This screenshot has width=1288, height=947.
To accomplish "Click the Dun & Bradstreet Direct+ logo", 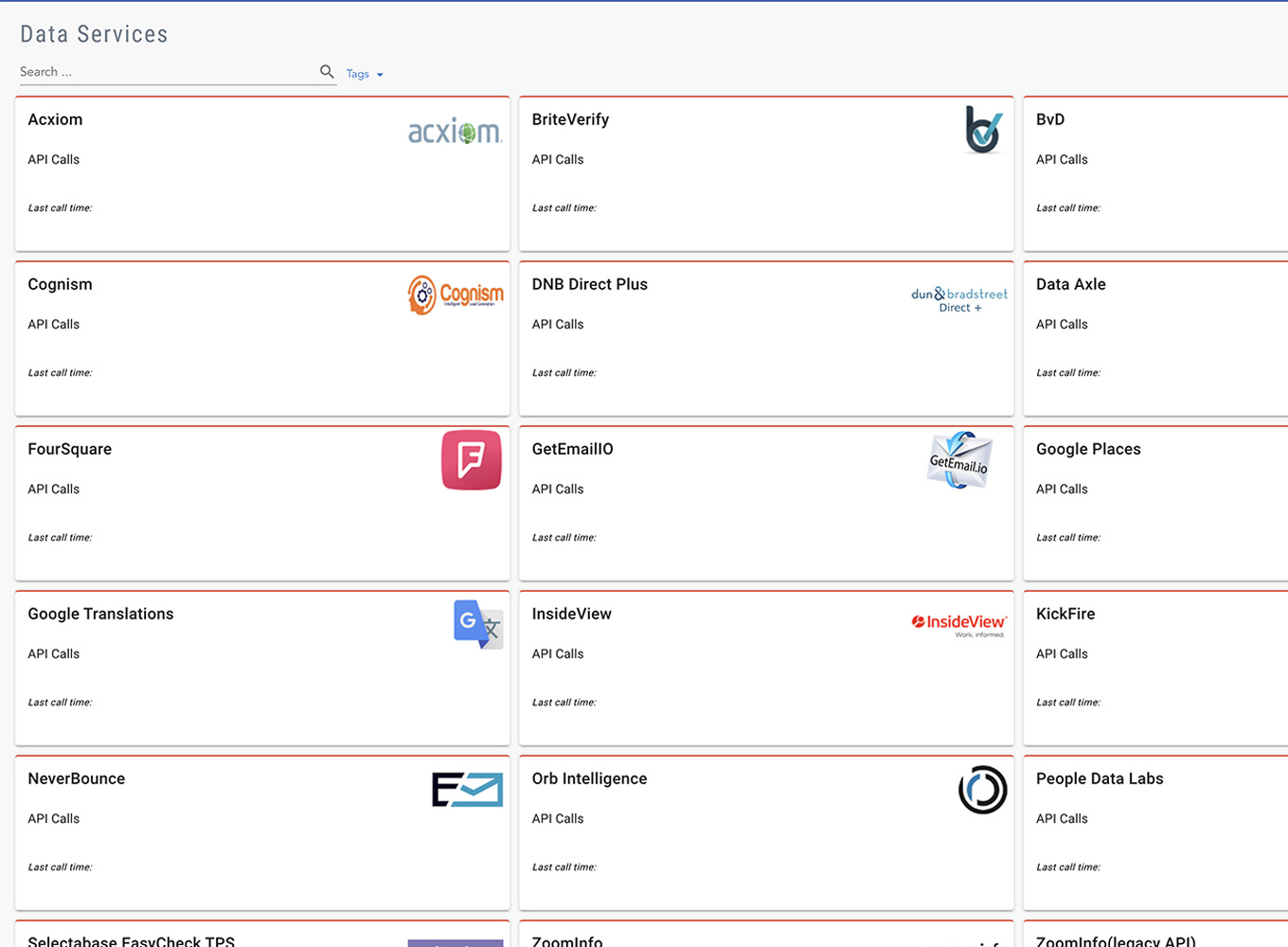I will (x=959, y=299).
